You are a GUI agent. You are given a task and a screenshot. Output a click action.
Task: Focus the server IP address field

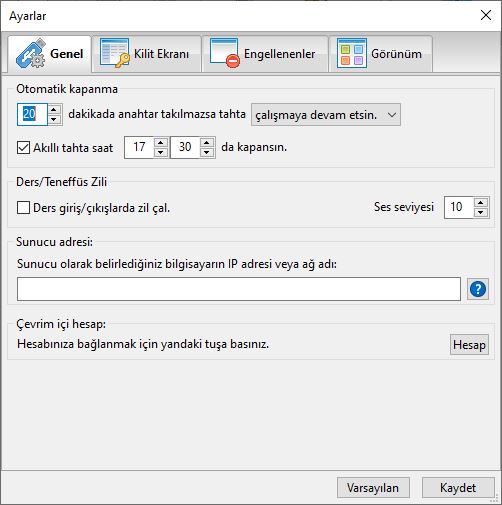click(x=239, y=289)
